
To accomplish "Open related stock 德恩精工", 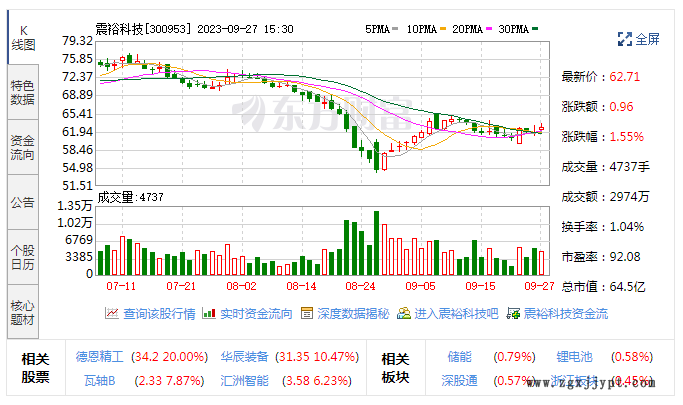I will coord(100,357).
